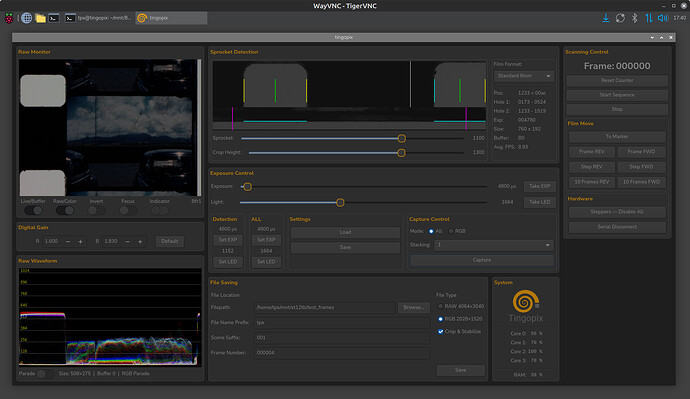The height and width of the screenshot is (399, 690).
Task: Click Step REV
Action: (591, 167)
